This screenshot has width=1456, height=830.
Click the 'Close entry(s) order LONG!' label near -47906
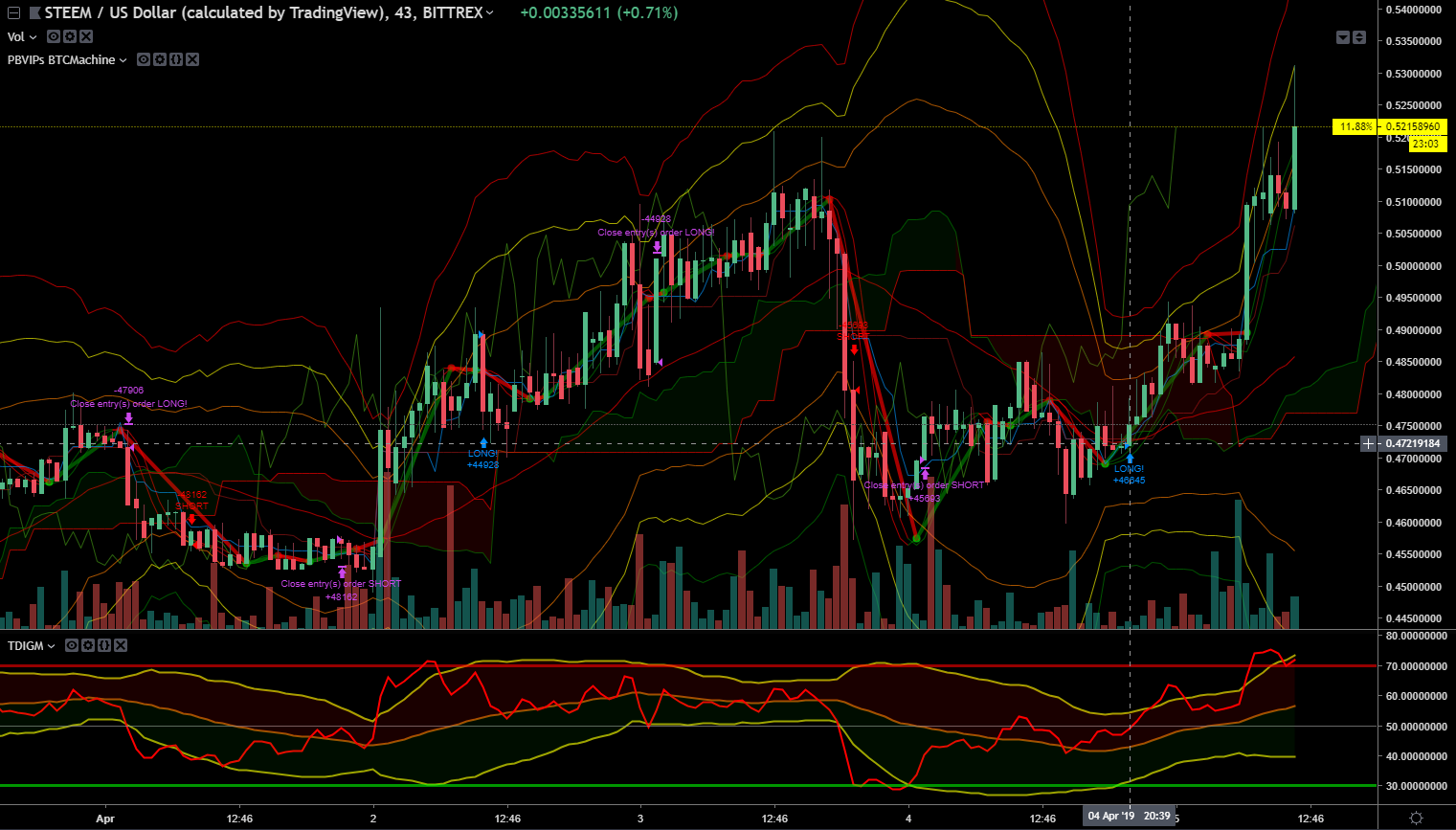(129, 404)
